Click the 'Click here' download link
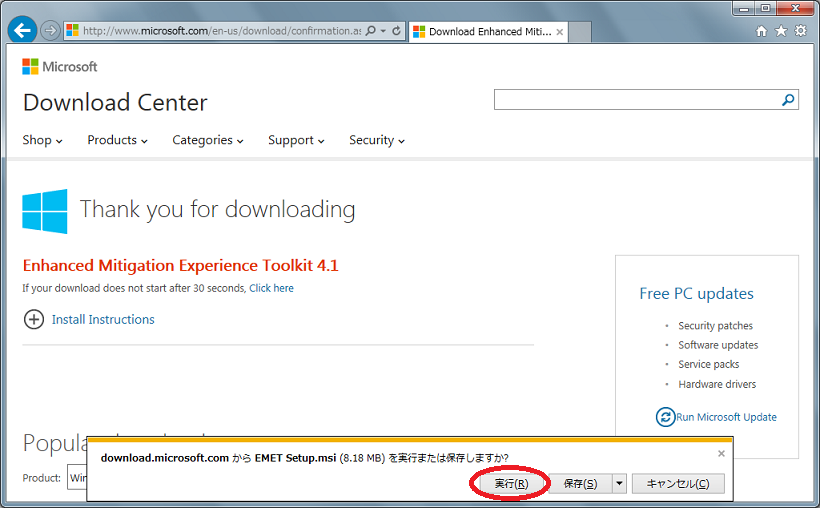This screenshot has width=820, height=508. point(271,288)
